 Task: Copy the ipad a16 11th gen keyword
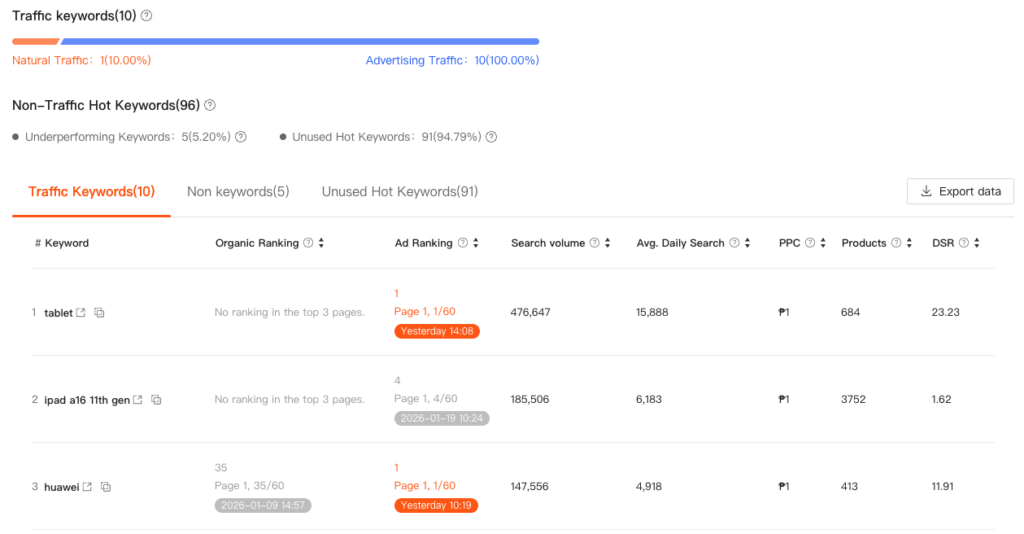[x=156, y=400]
